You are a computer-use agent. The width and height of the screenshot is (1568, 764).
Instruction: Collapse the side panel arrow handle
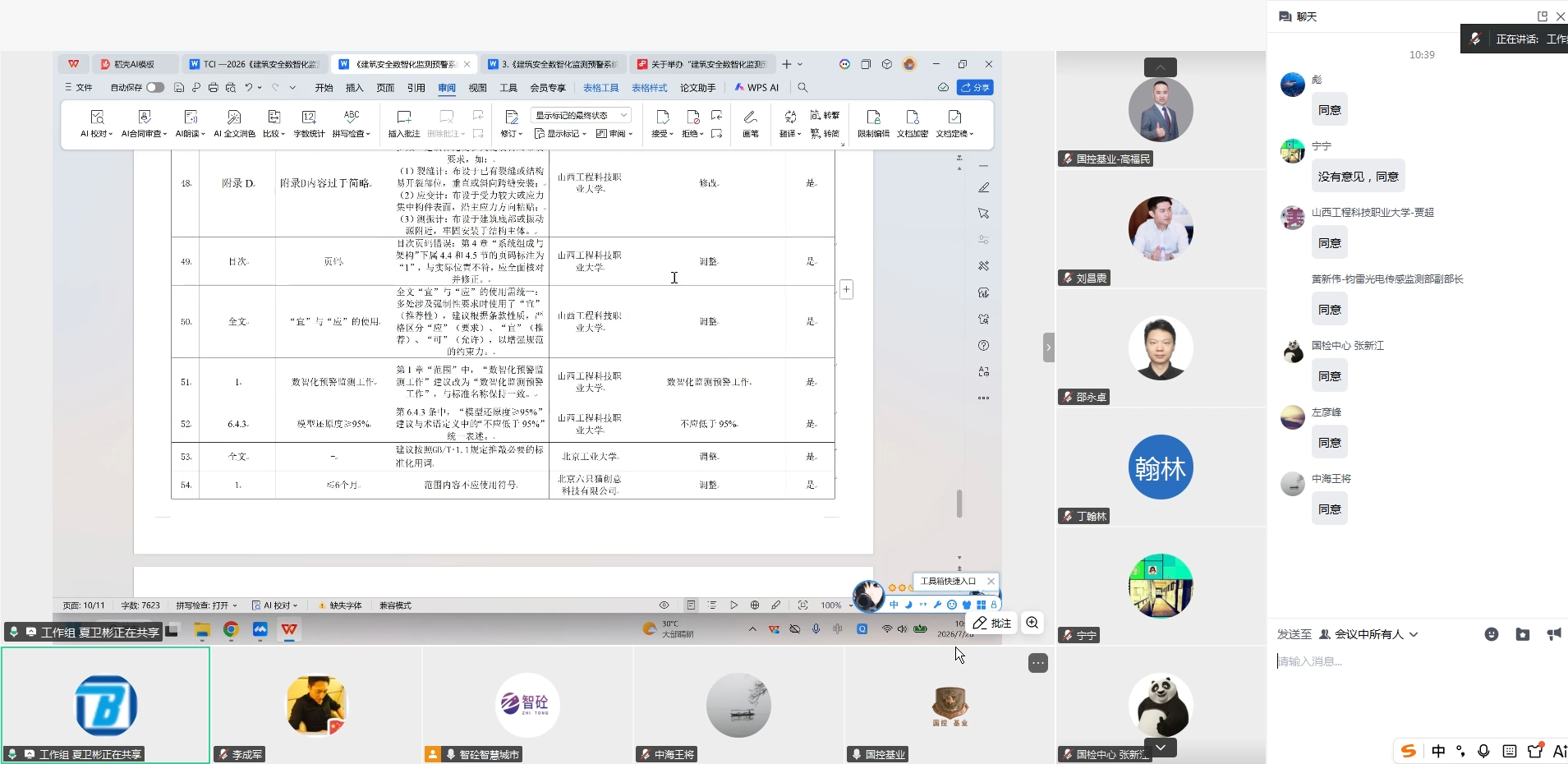tap(1049, 347)
